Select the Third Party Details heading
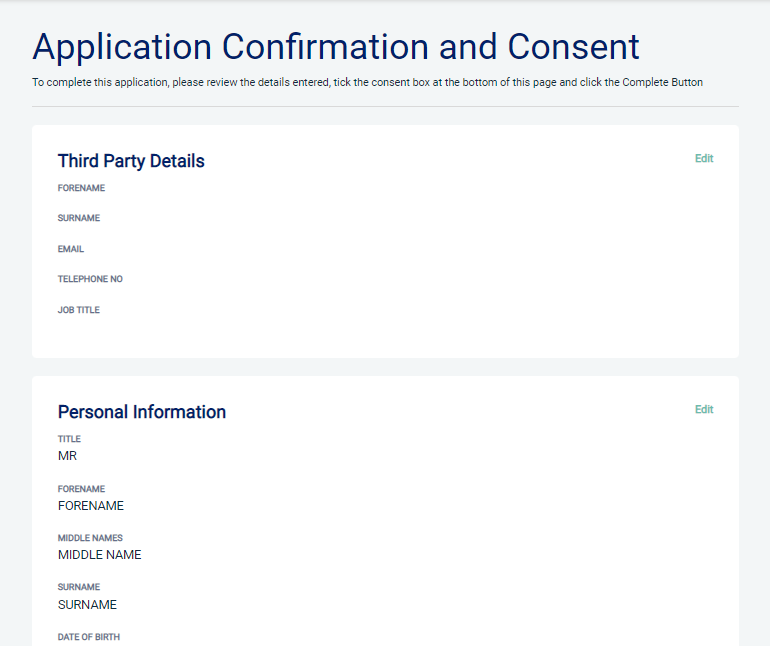The width and height of the screenshot is (770, 646). (131, 161)
